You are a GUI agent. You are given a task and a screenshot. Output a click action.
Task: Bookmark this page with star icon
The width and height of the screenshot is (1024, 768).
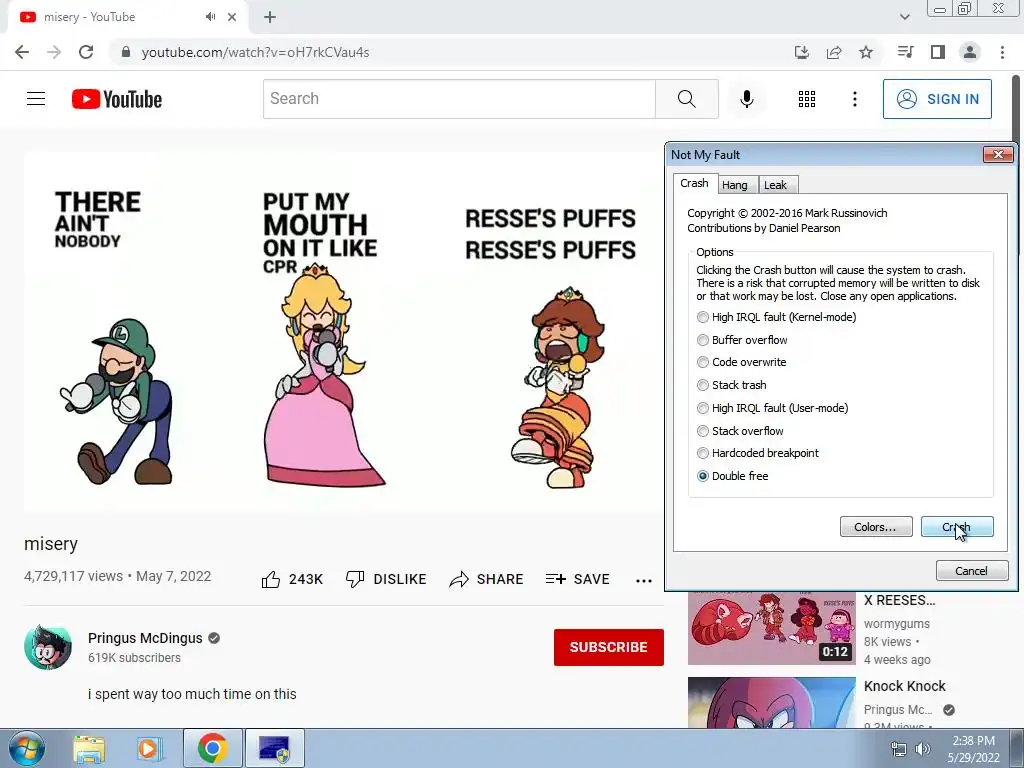(x=866, y=52)
